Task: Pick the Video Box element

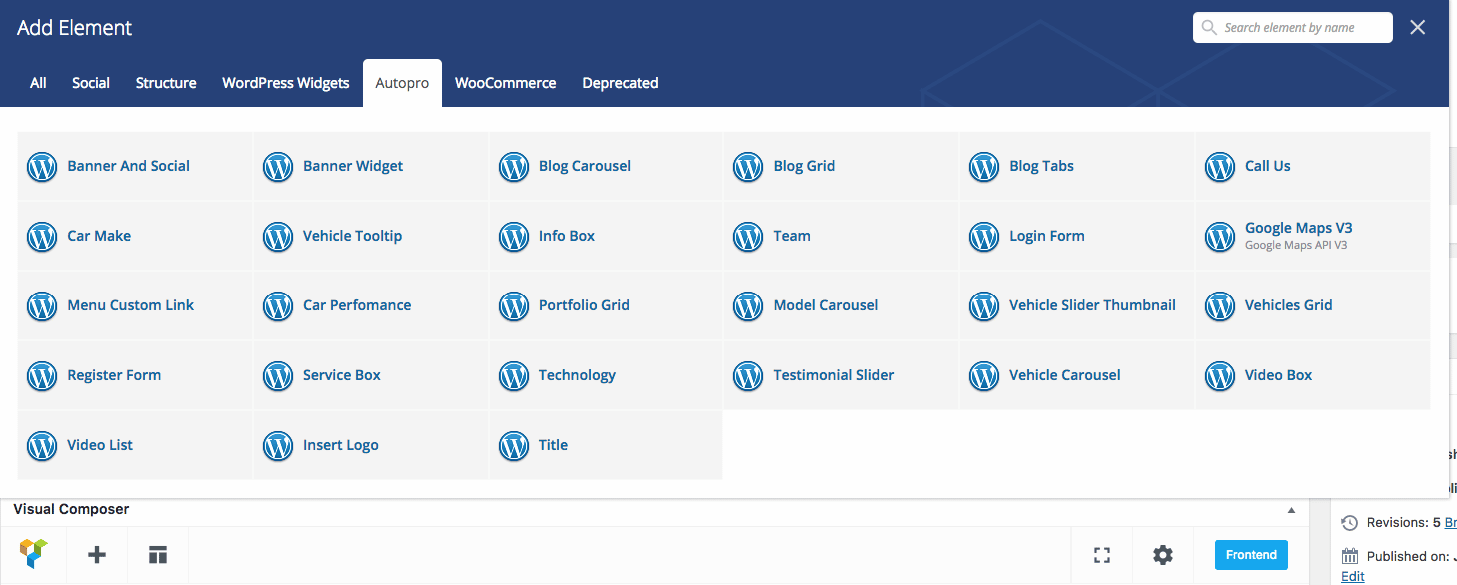Action: coord(1313,375)
